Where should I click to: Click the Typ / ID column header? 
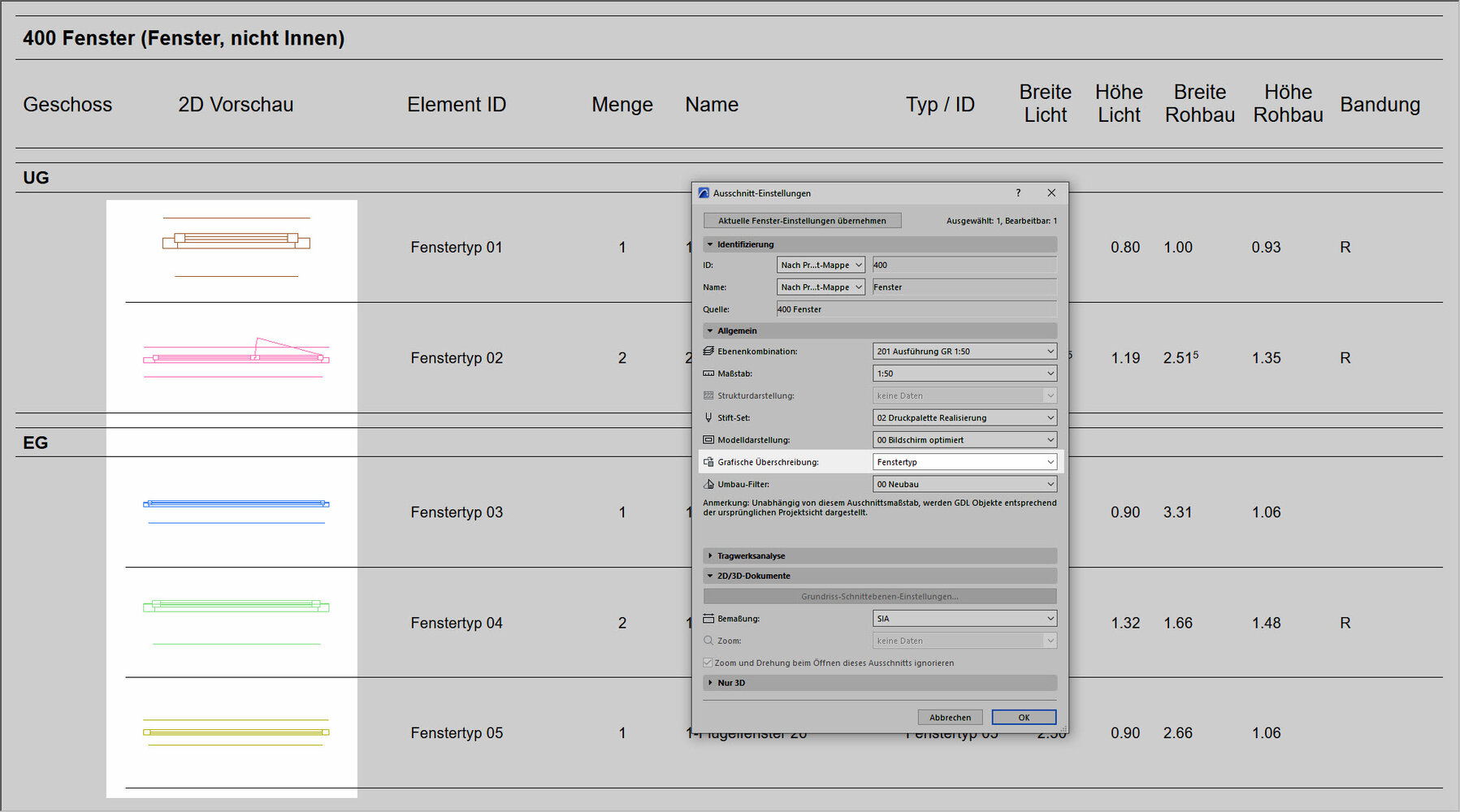[940, 105]
